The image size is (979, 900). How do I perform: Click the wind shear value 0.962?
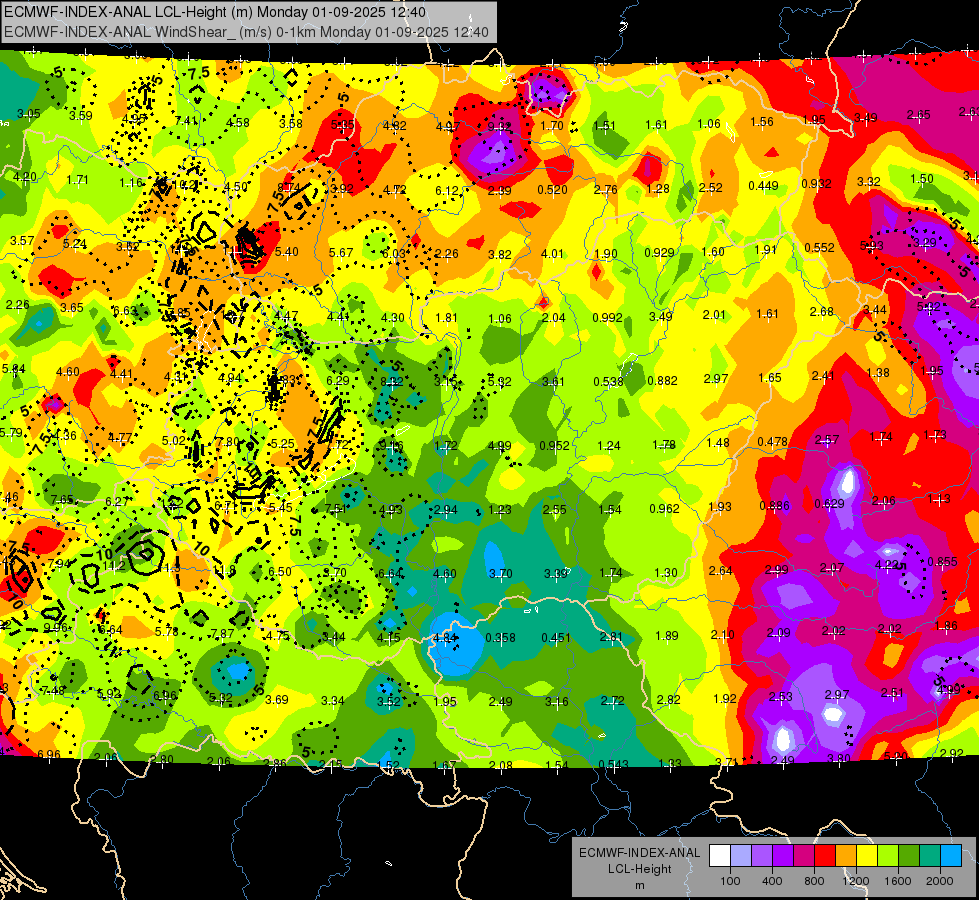coord(664,508)
